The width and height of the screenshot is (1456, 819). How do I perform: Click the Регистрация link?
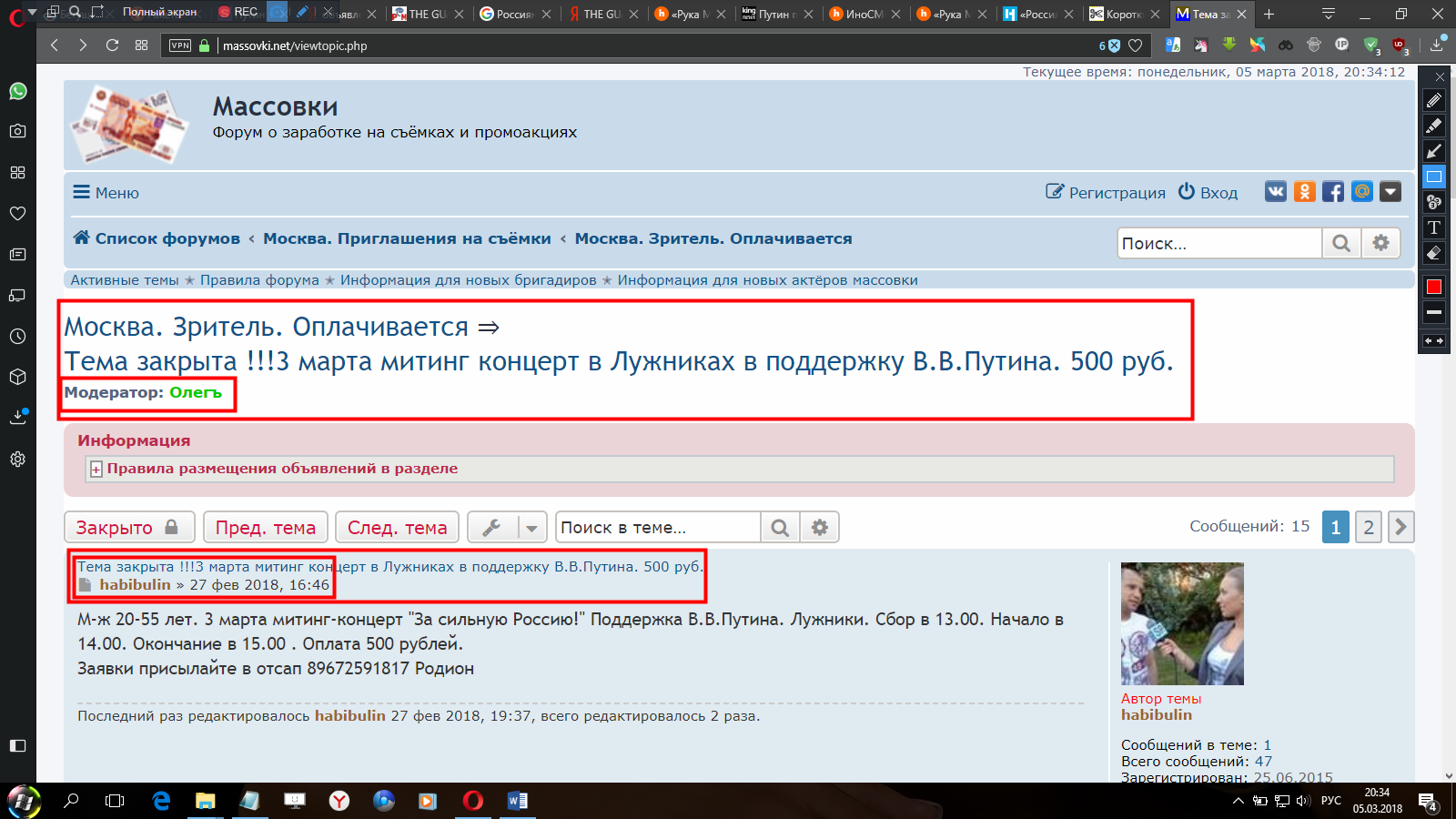(x=1106, y=192)
